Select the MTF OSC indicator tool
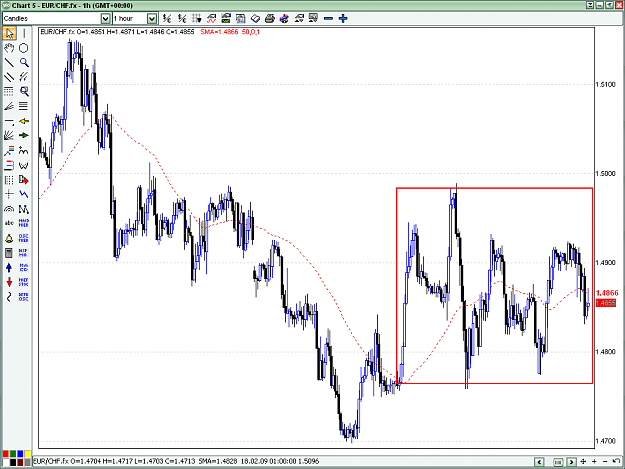The height and width of the screenshot is (469, 625). click(24, 297)
